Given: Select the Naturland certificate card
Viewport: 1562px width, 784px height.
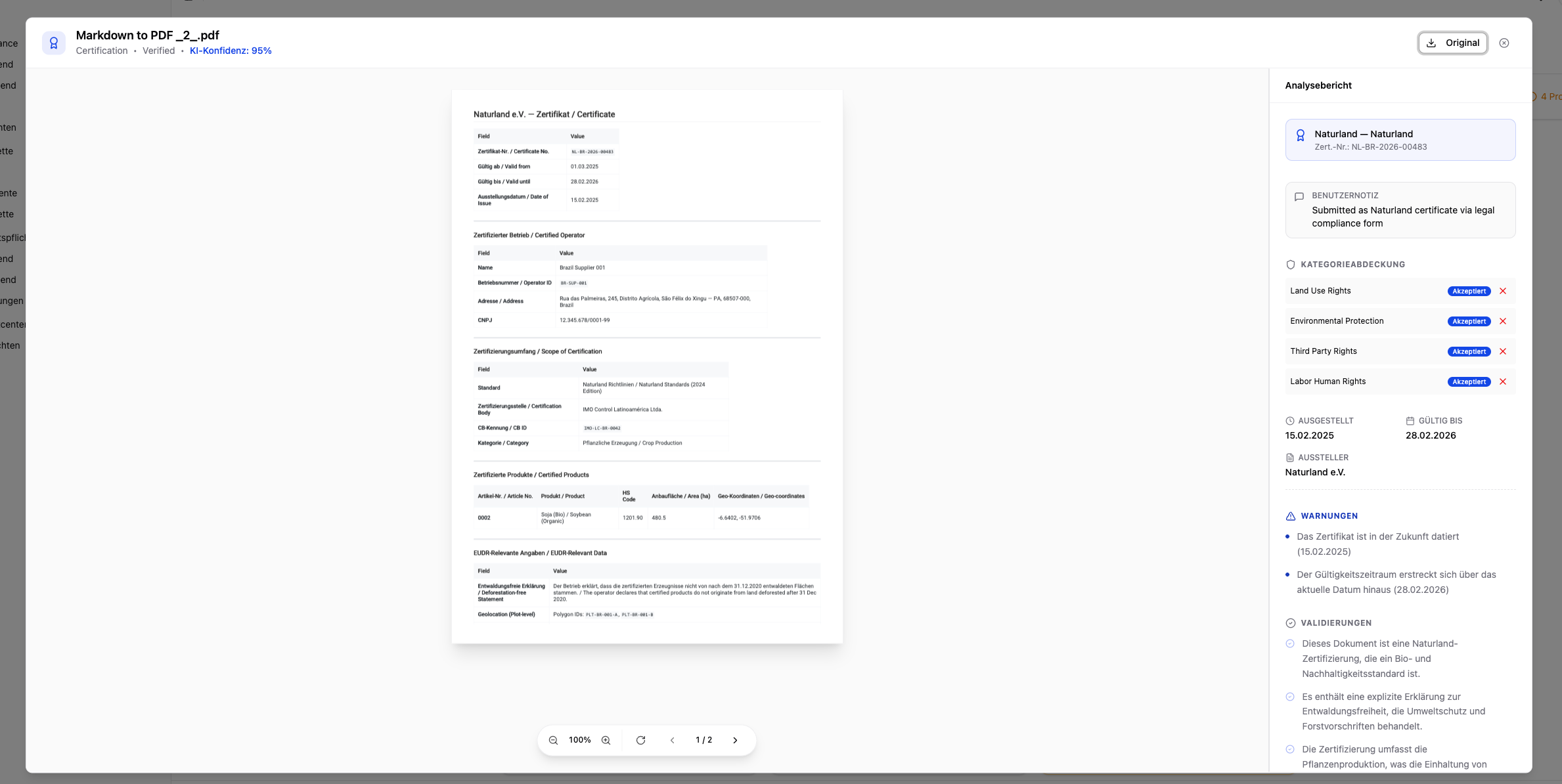Looking at the screenshot, I should [x=1400, y=140].
